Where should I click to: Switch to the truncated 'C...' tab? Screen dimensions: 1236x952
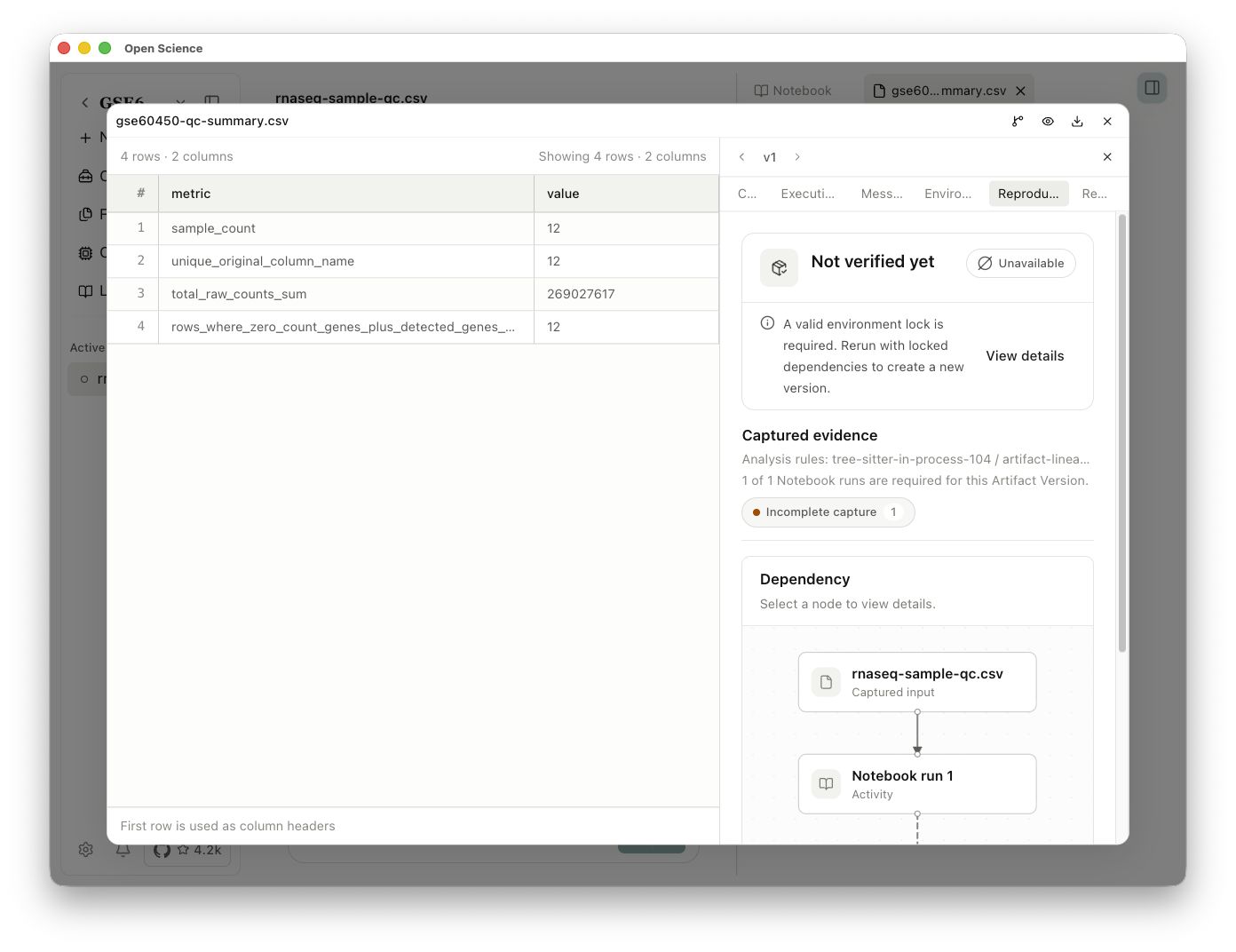748,194
